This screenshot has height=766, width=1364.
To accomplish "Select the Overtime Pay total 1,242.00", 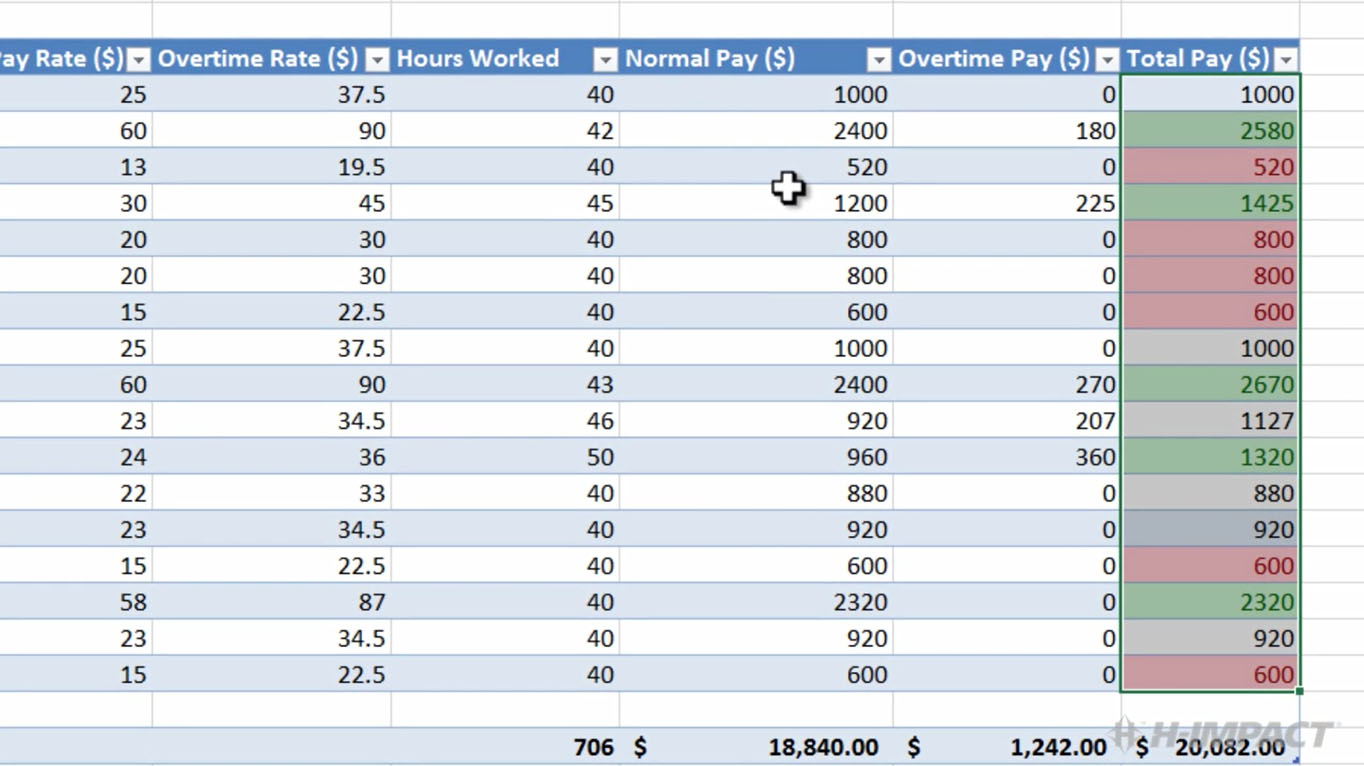I will (1006, 747).
